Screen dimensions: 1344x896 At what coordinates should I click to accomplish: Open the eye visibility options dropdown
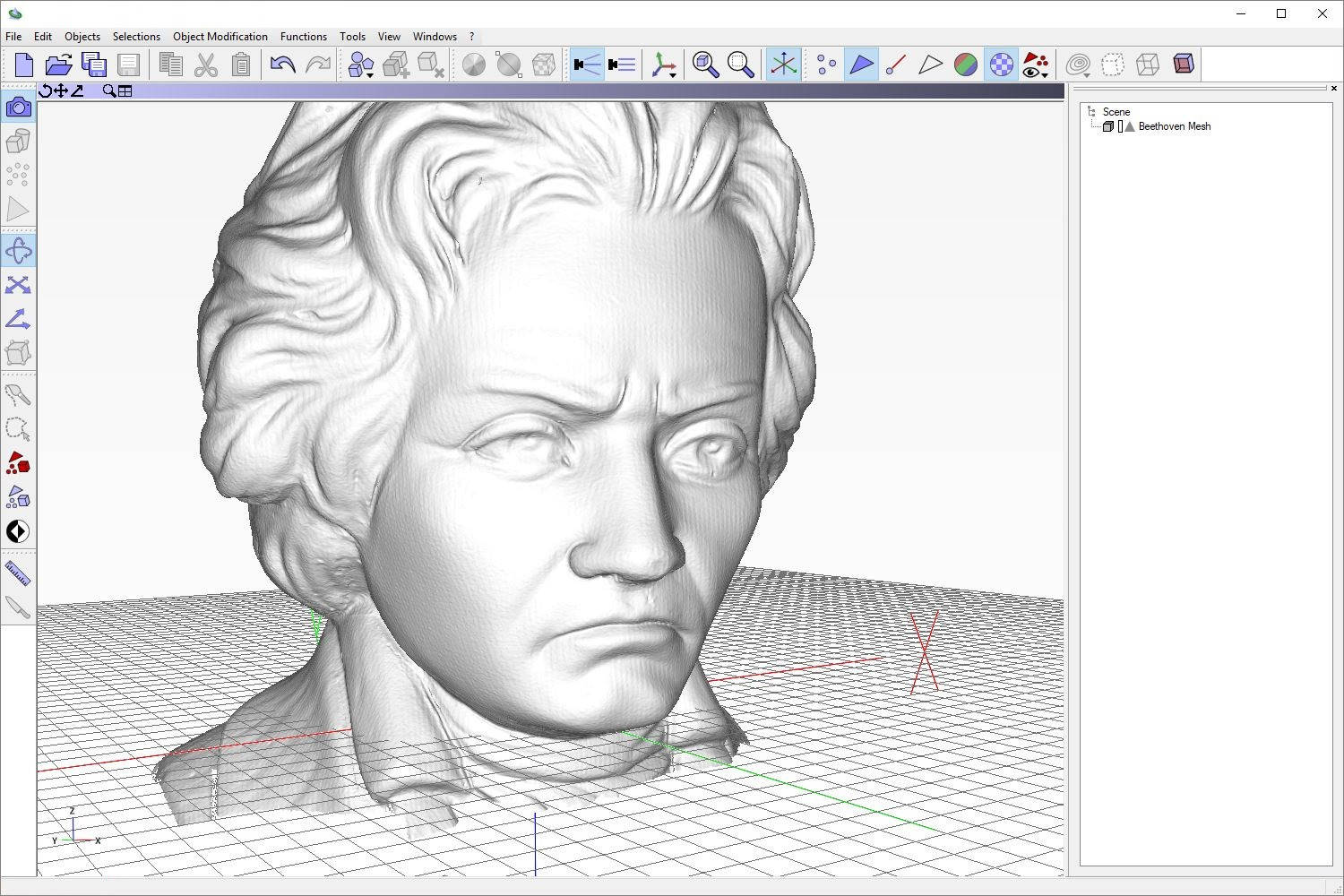[1036, 65]
